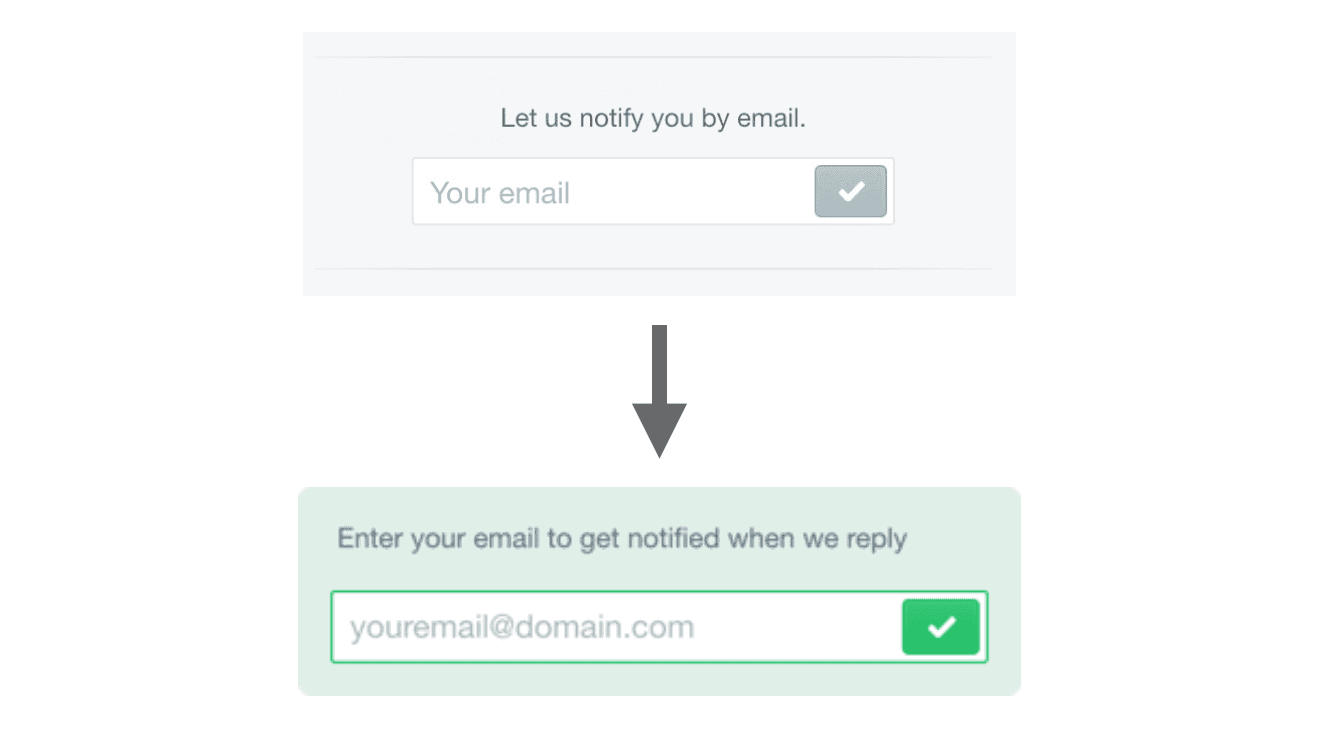1331x736 pixels.
Task: Click the word "us" in the top label
Action: click(x=555, y=121)
